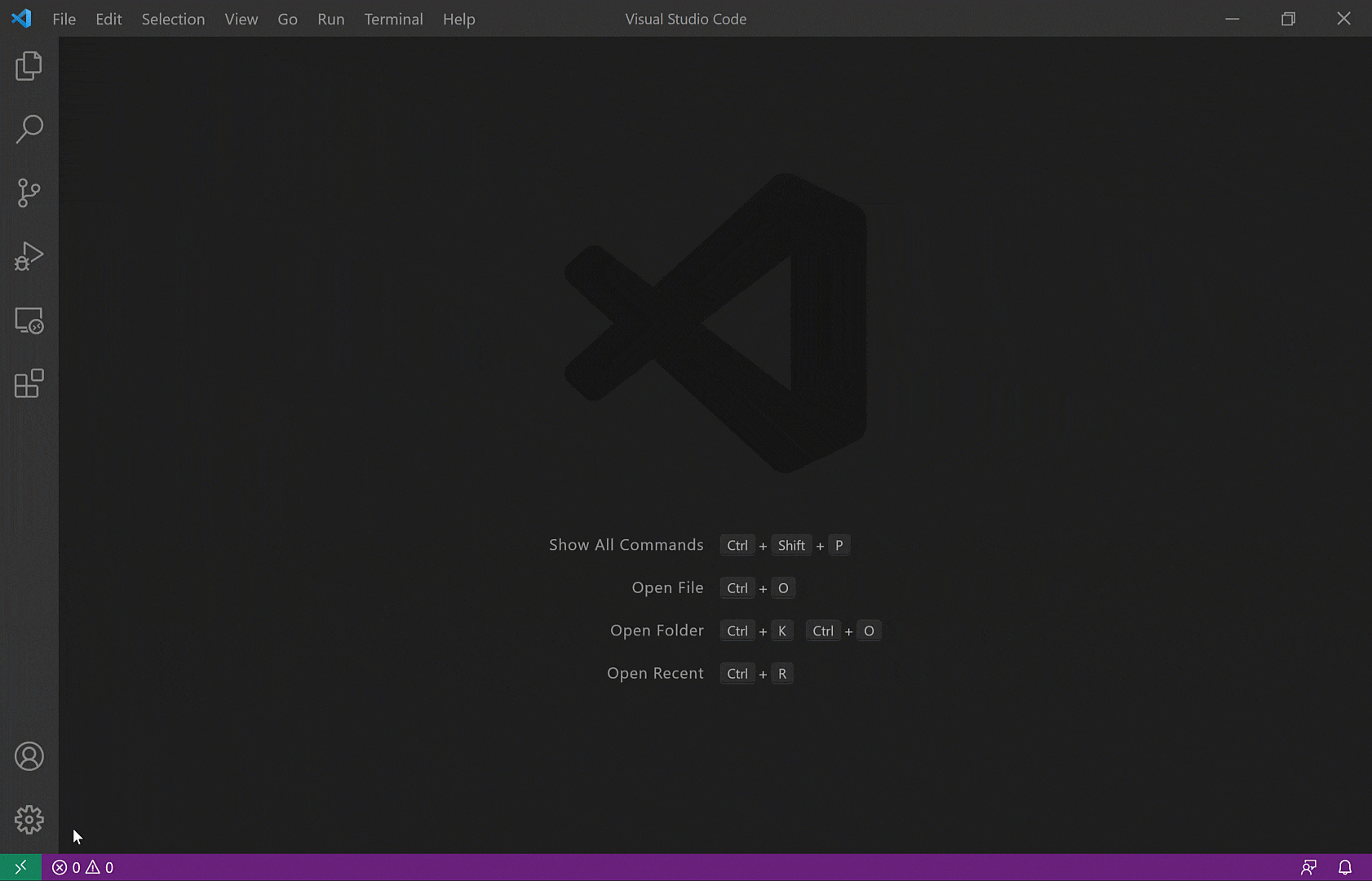The width and height of the screenshot is (1372, 881).
Task: Open the File menu
Action: [x=64, y=18]
